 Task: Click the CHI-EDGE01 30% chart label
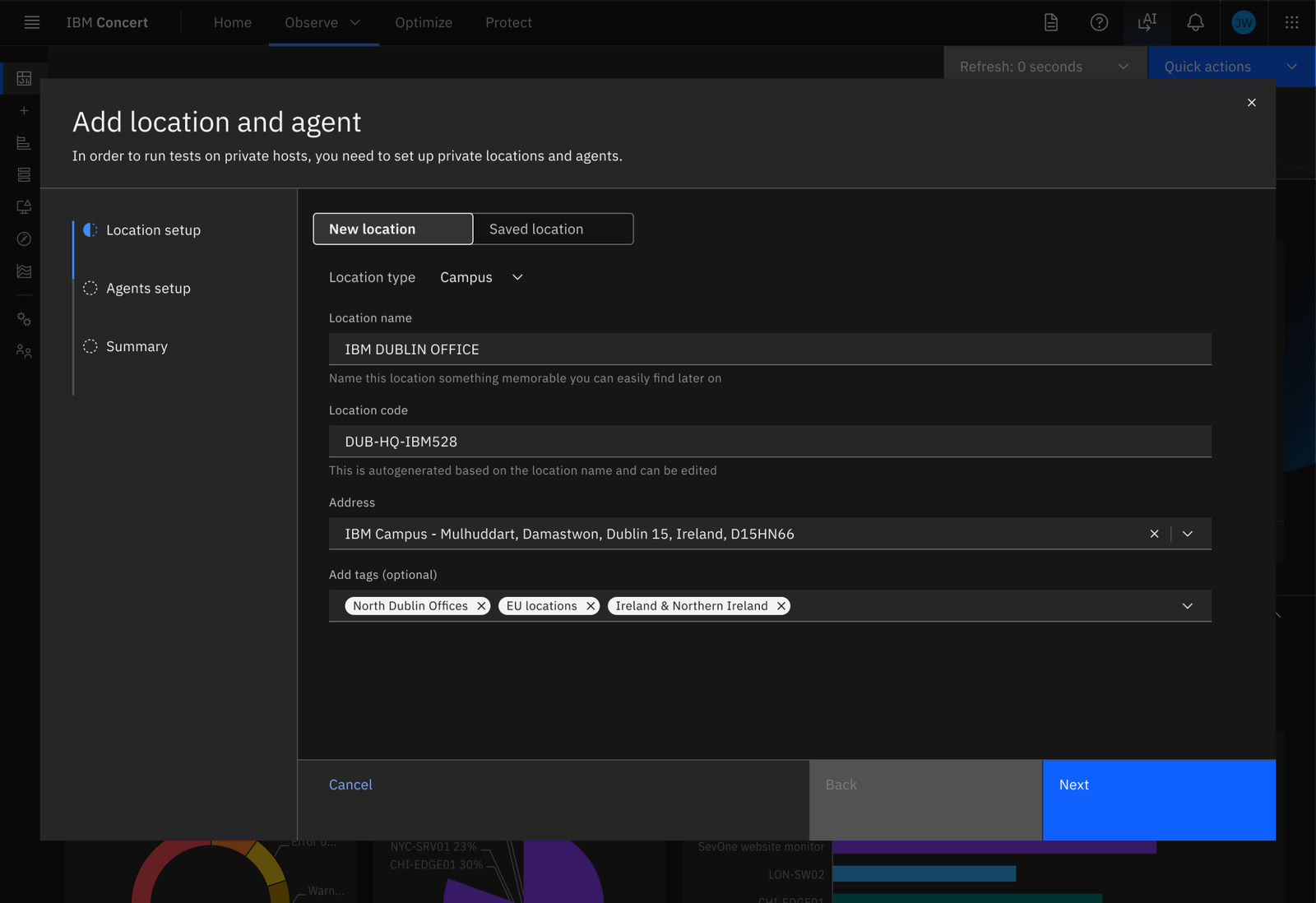pos(437,865)
